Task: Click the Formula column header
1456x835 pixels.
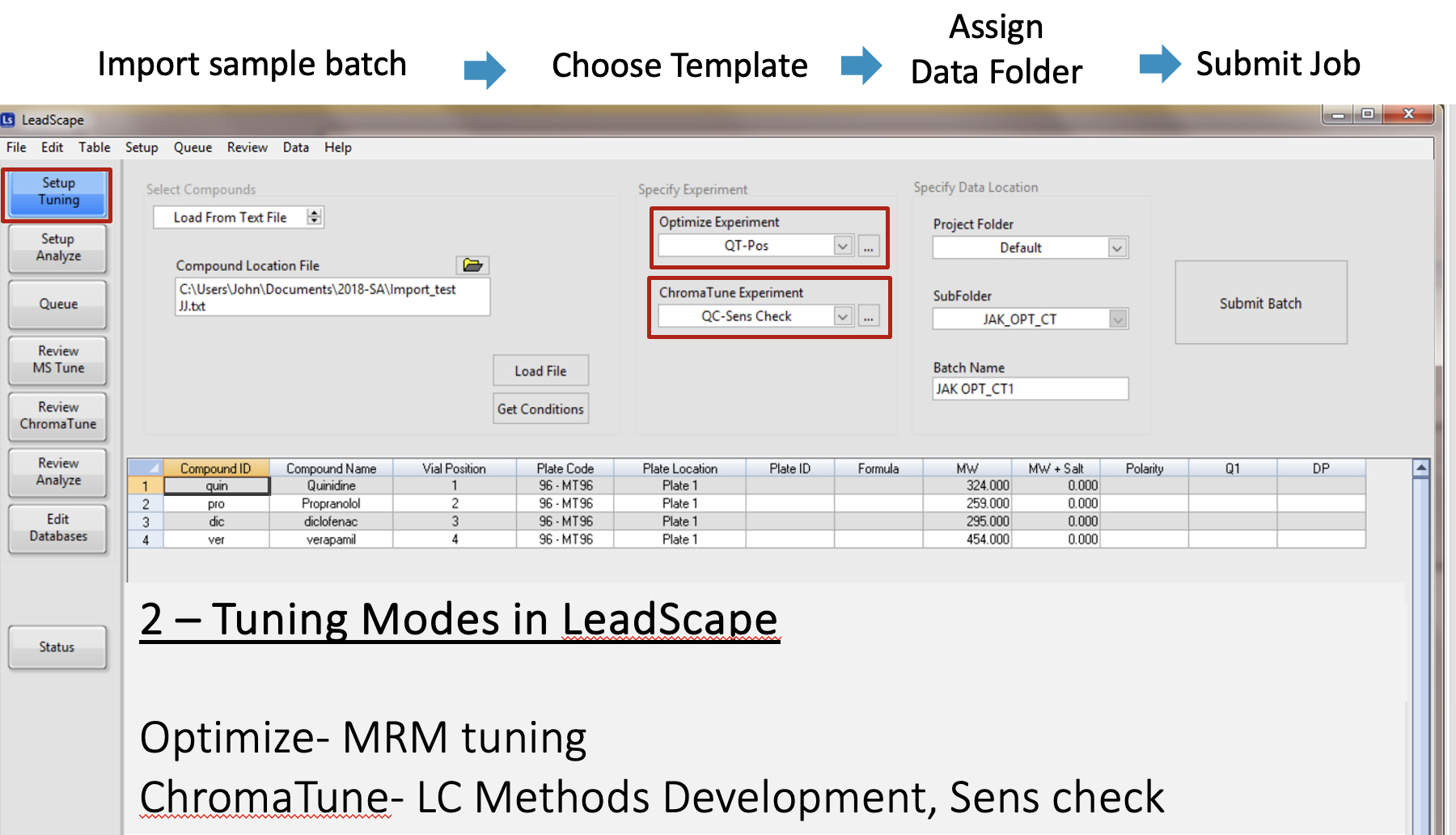Action: tap(878, 468)
